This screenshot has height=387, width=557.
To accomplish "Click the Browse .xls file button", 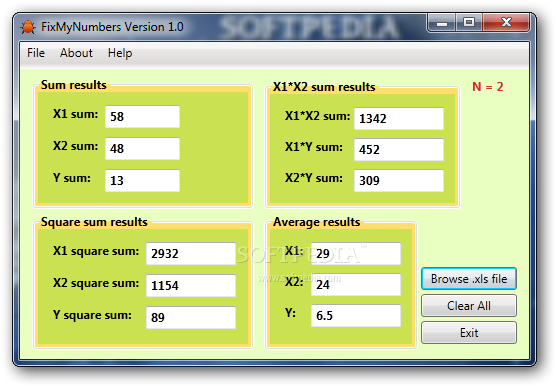I will [469, 279].
